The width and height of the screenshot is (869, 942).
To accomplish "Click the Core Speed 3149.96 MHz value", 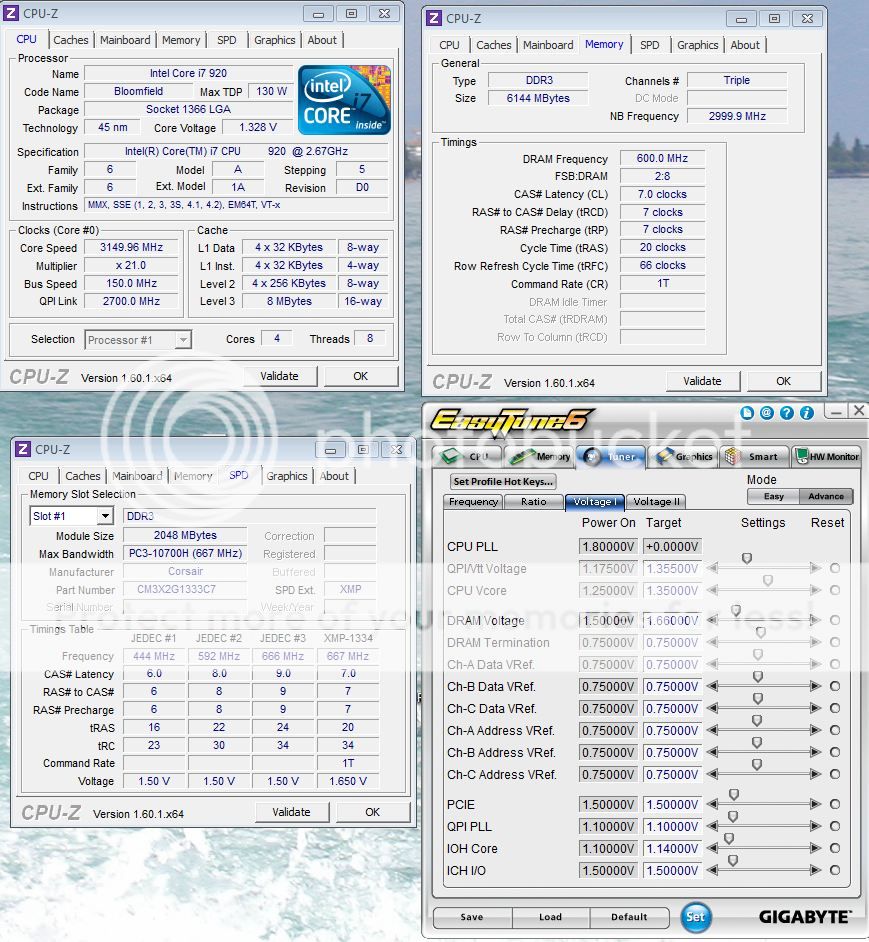I will click(132, 248).
